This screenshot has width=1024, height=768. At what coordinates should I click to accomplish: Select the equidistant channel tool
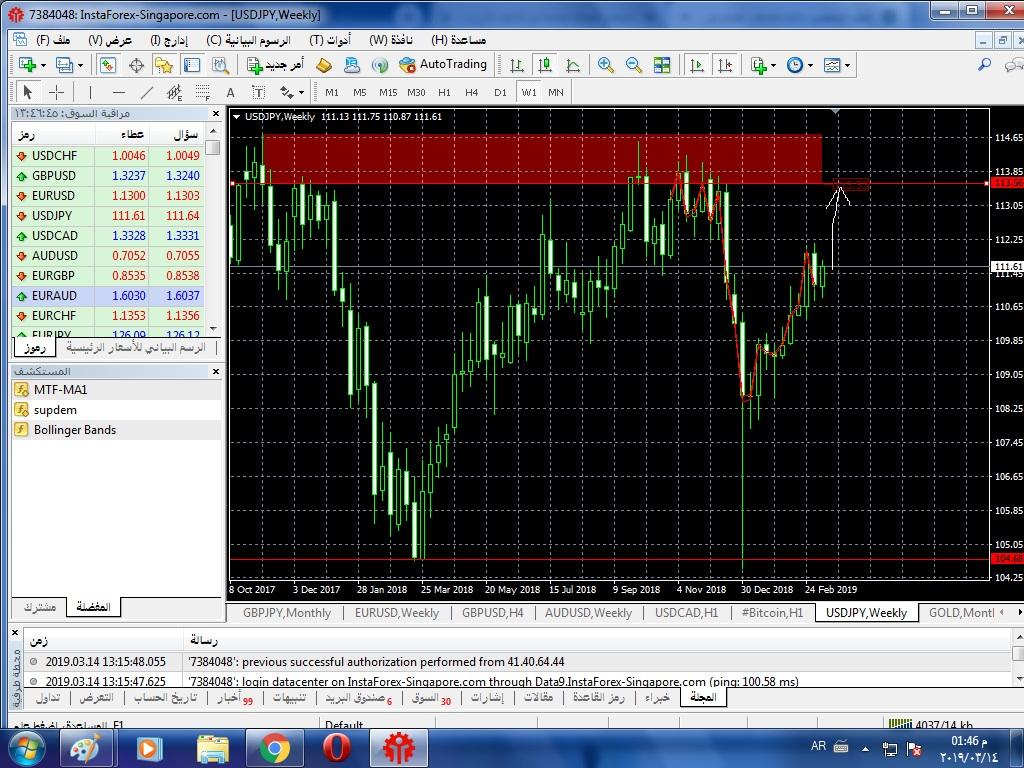point(174,92)
